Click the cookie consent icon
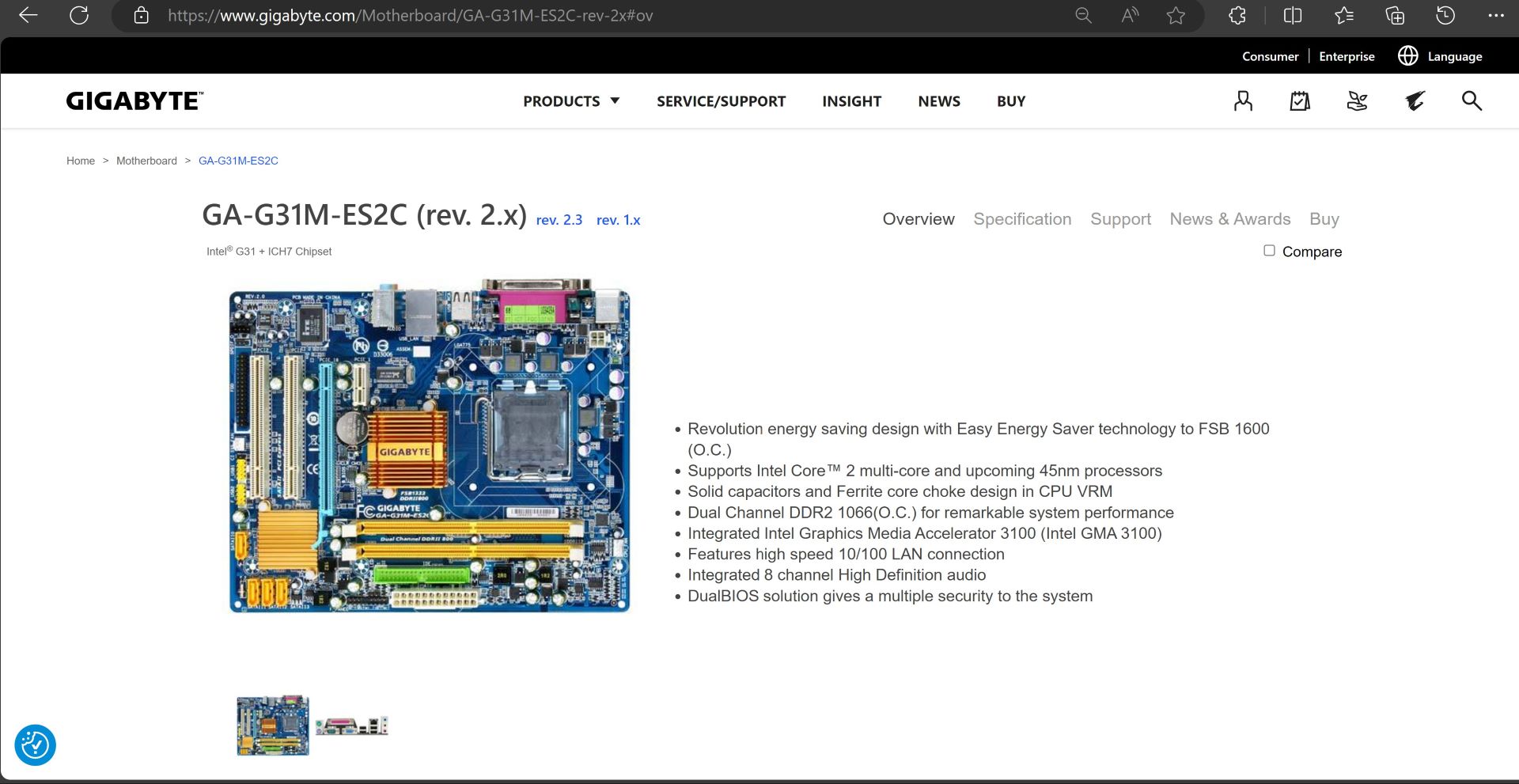Image resolution: width=1519 pixels, height=784 pixels. pyautogui.click(x=35, y=745)
